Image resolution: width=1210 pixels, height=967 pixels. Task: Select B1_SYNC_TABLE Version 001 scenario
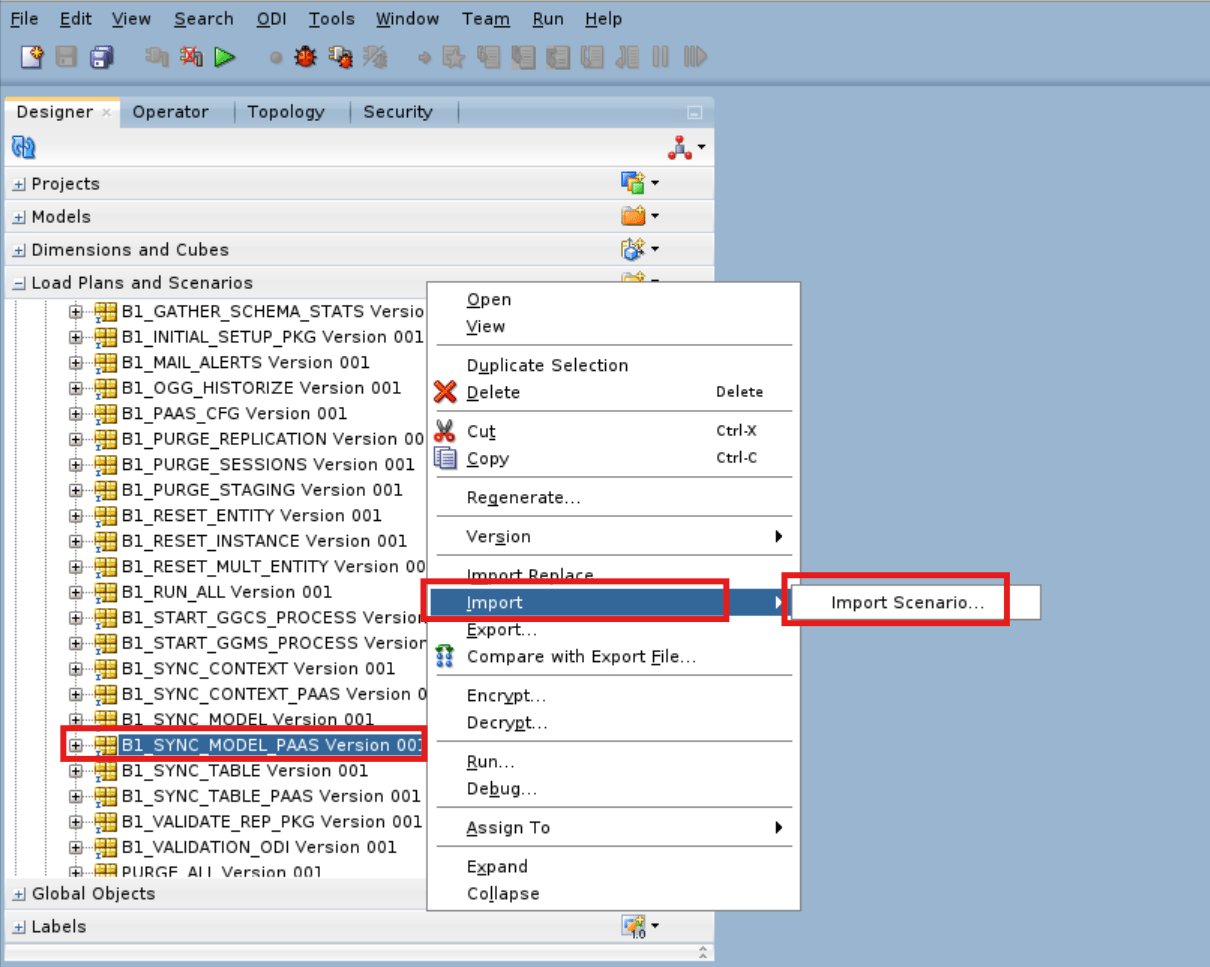(x=244, y=771)
